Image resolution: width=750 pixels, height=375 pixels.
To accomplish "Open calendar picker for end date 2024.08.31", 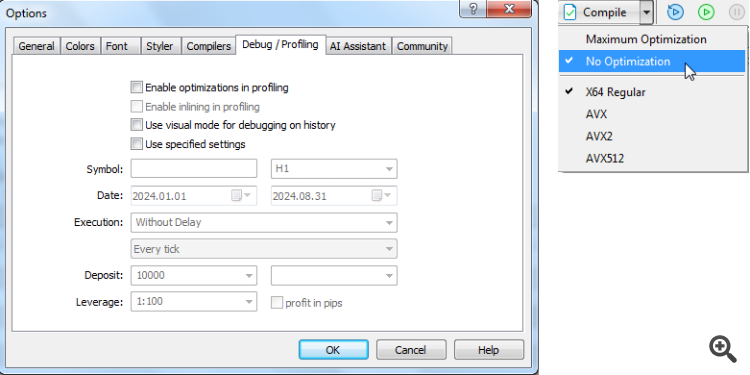I will point(380,196).
